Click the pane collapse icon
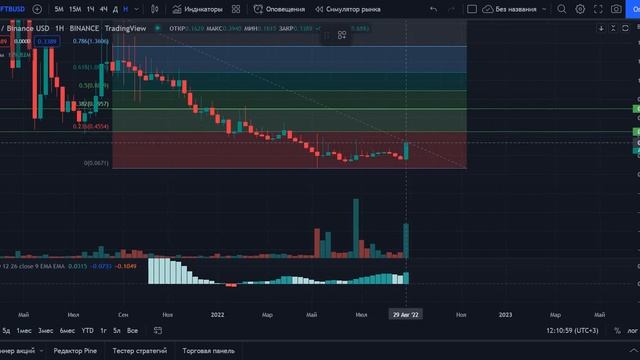The width and height of the screenshot is (640, 360). (x=613, y=28)
